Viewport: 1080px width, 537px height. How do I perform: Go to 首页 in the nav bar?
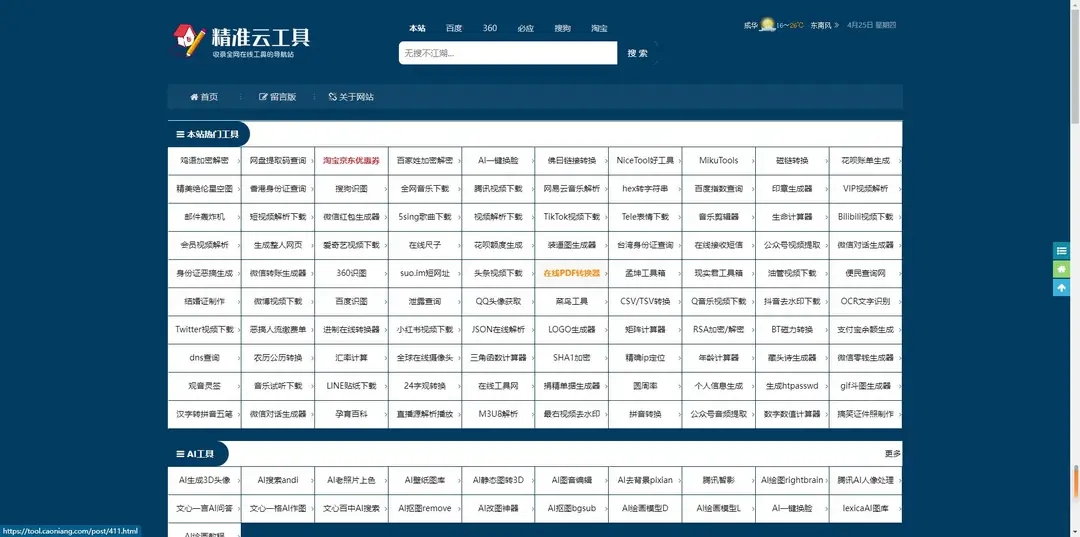pos(203,97)
